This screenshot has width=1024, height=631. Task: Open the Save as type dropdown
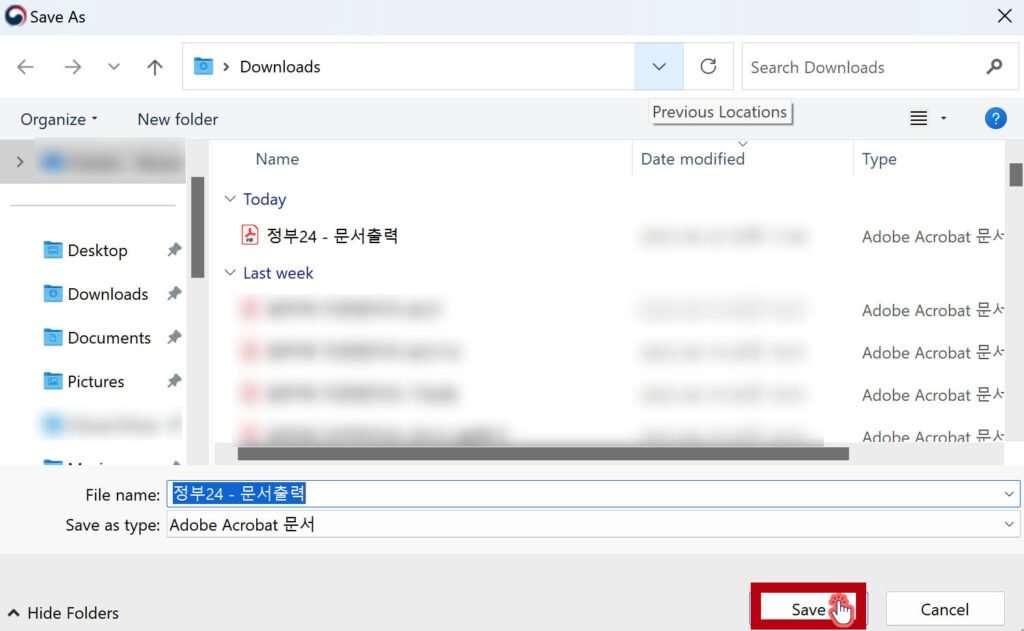(x=1008, y=524)
